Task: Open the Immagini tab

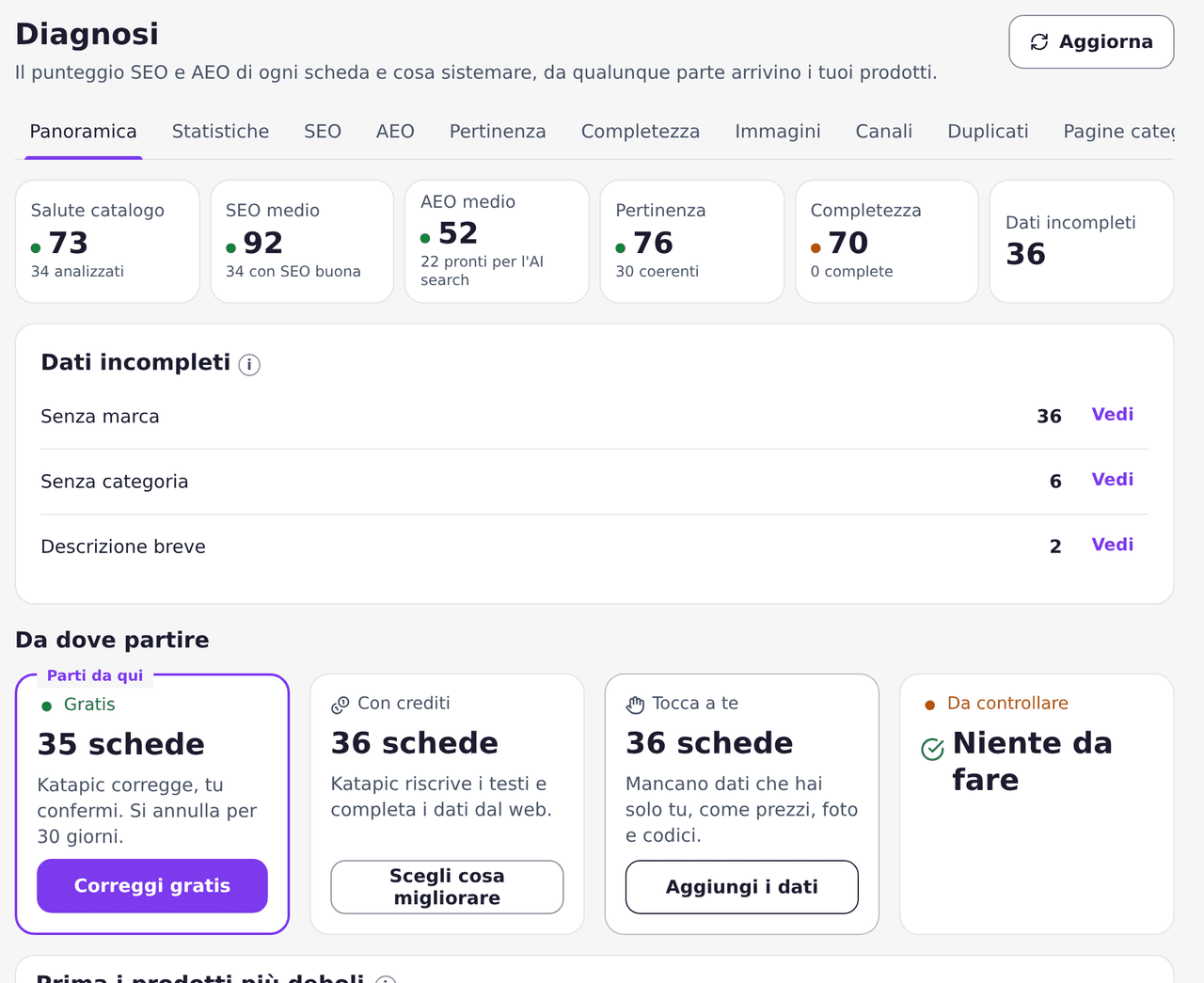Action: 778,132
